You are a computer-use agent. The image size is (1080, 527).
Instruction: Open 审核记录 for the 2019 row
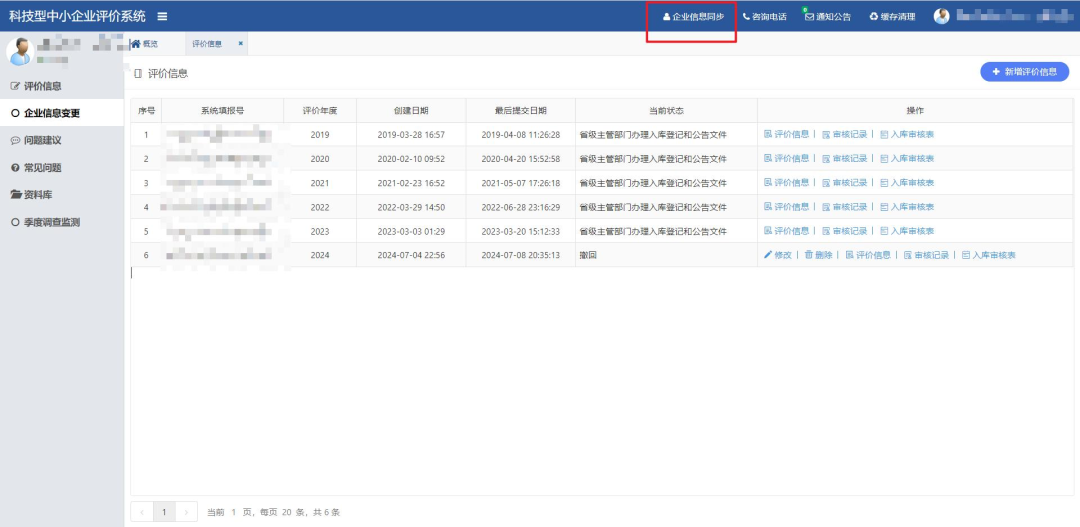coord(844,134)
